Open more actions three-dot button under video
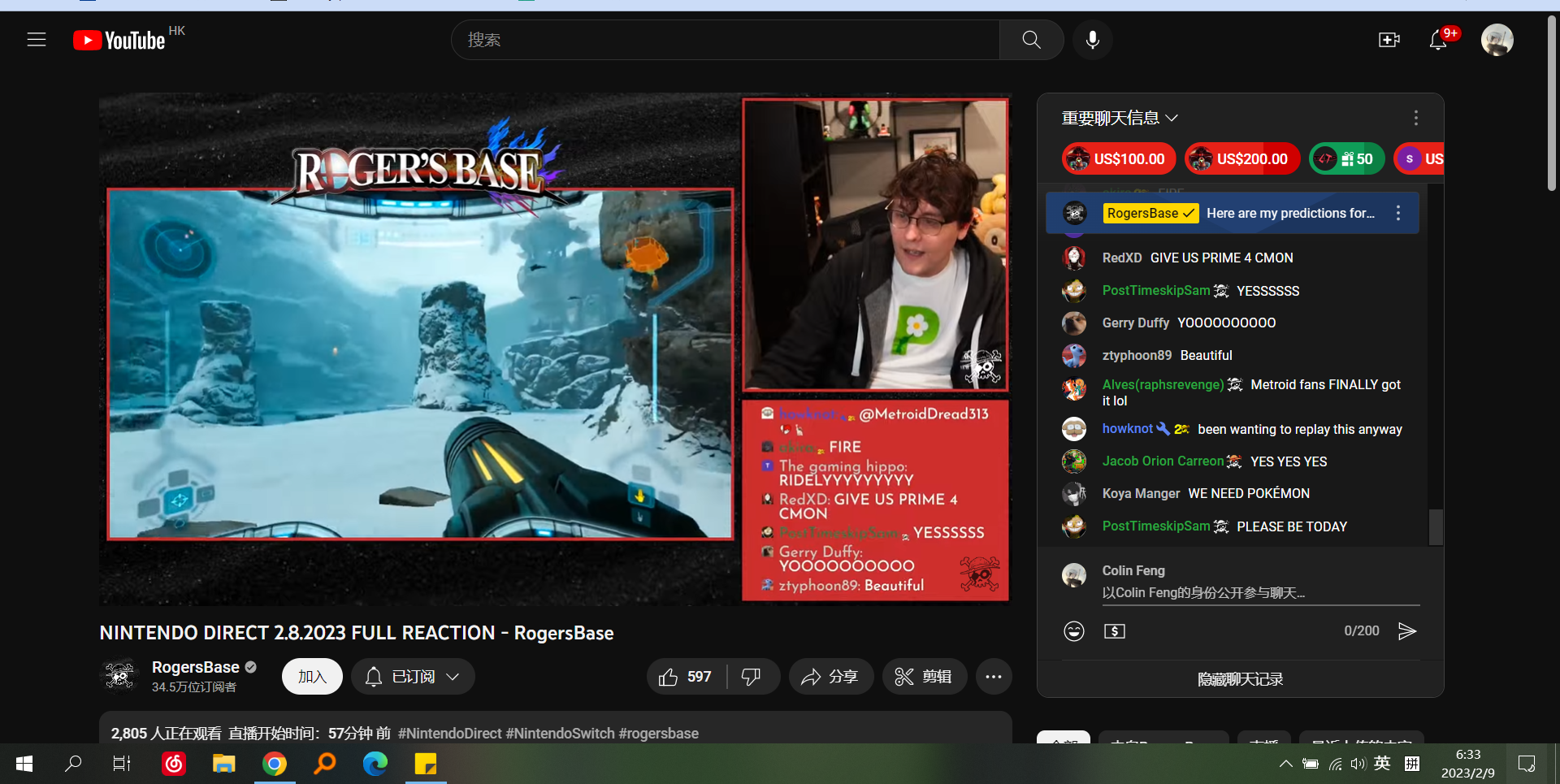 coord(994,677)
